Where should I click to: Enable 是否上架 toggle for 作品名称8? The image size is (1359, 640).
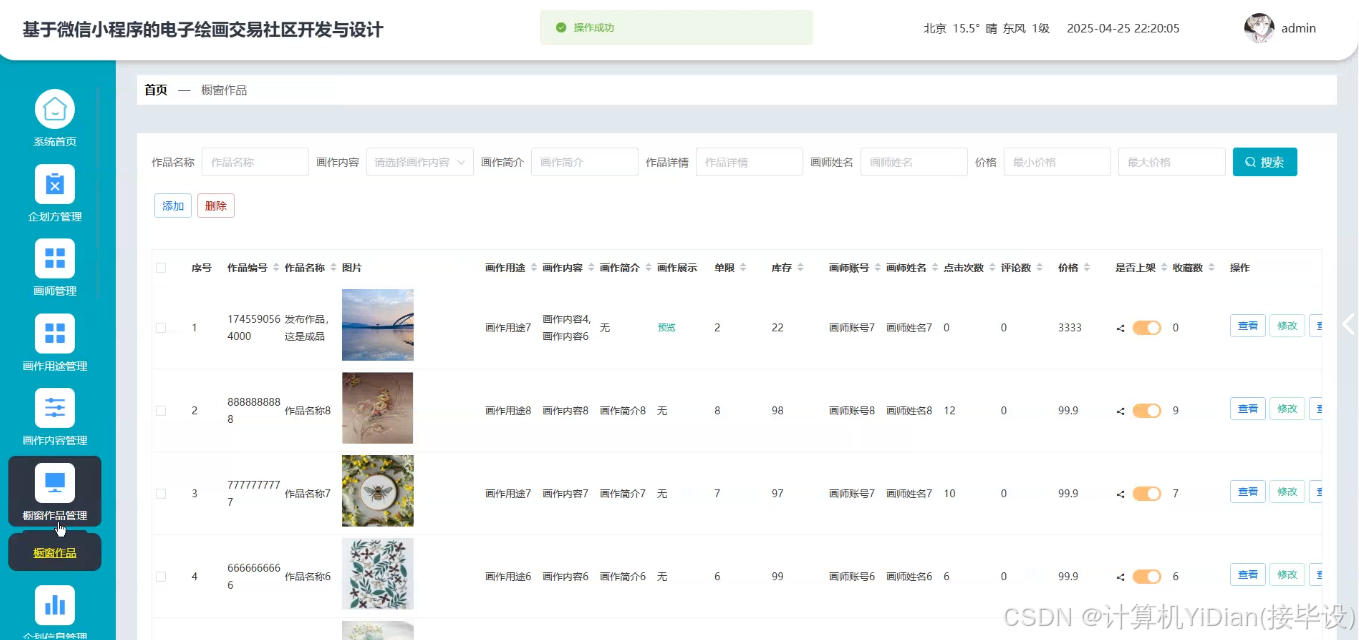1147,408
